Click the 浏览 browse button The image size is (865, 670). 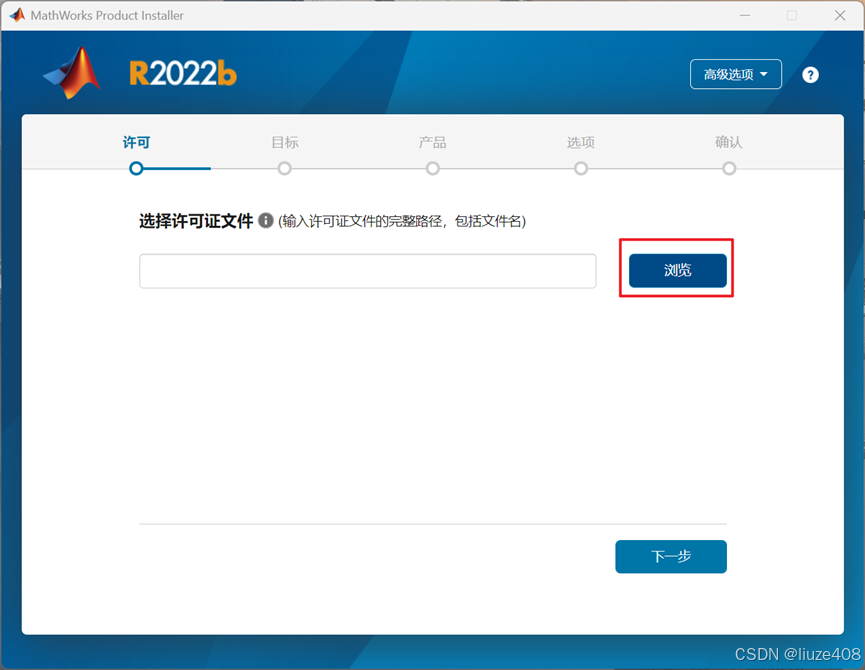tap(676, 268)
